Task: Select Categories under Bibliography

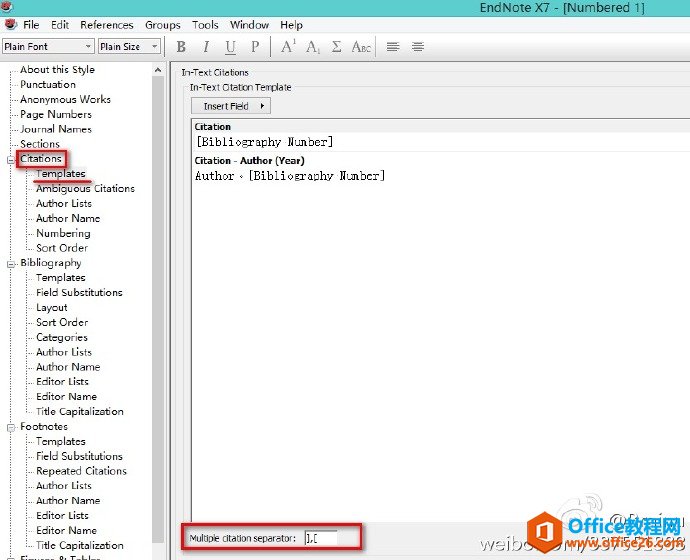Action: [62, 337]
